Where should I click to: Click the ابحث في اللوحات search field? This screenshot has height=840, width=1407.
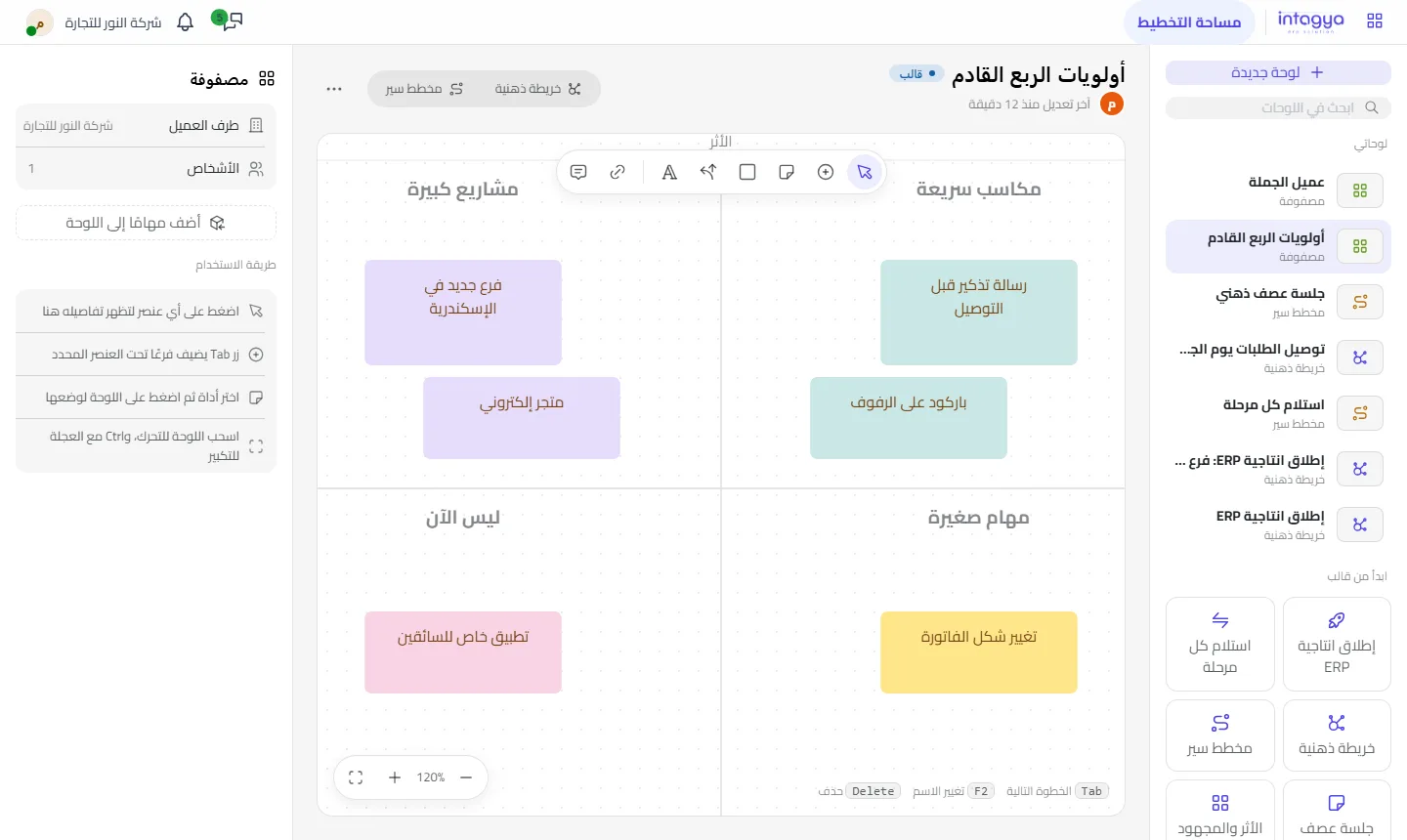[x=1278, y=107]
